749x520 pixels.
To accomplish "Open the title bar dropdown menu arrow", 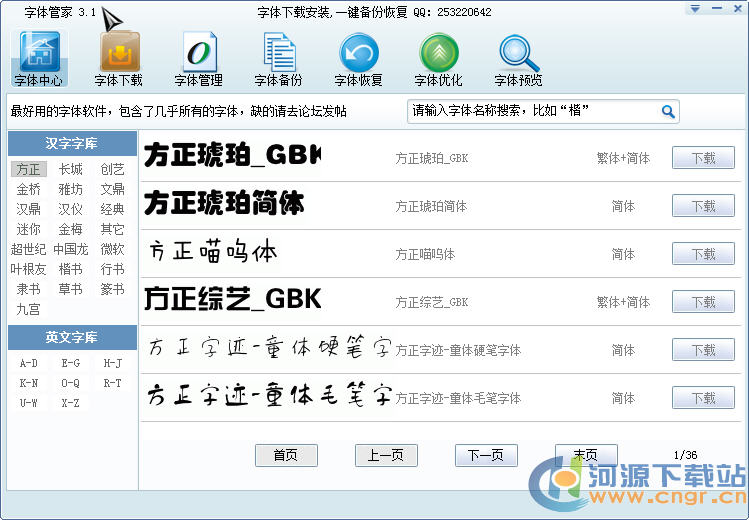I will click(695, 9).
